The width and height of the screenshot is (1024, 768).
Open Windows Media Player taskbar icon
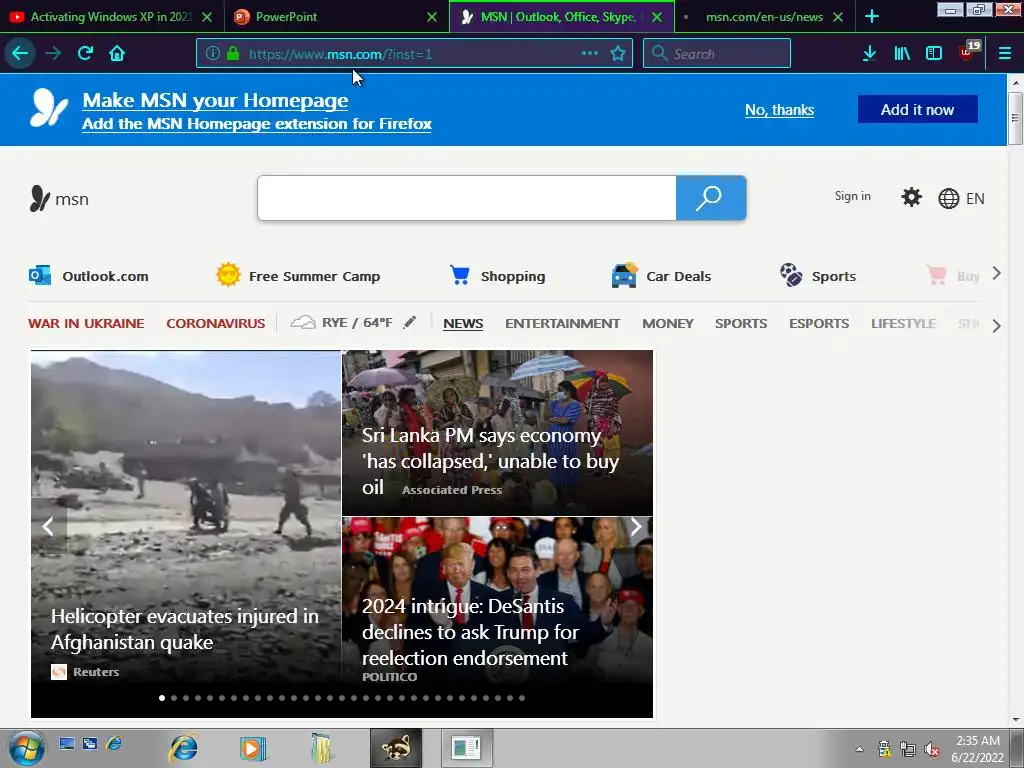point(253,748)
